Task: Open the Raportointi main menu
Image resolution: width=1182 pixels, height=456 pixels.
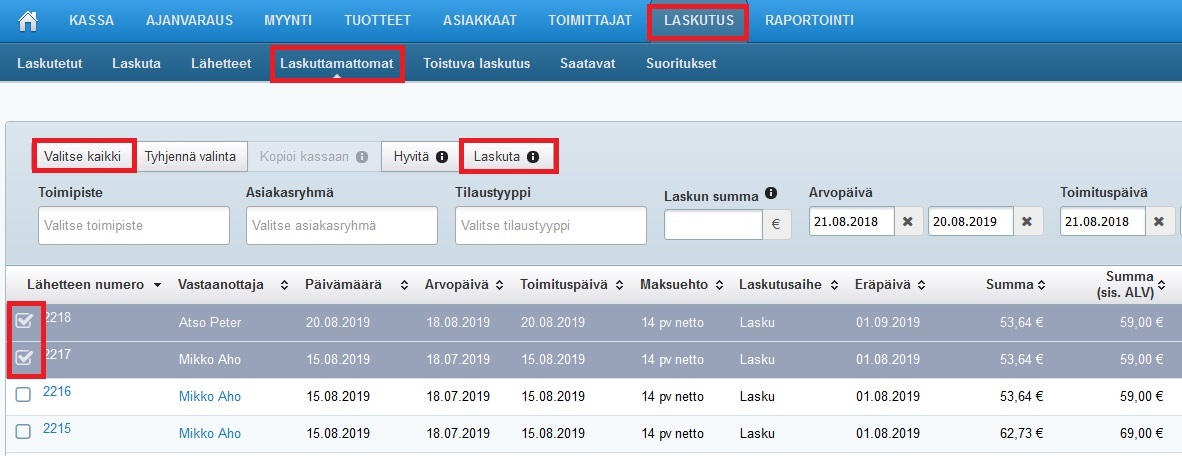Action: [809, 20]
